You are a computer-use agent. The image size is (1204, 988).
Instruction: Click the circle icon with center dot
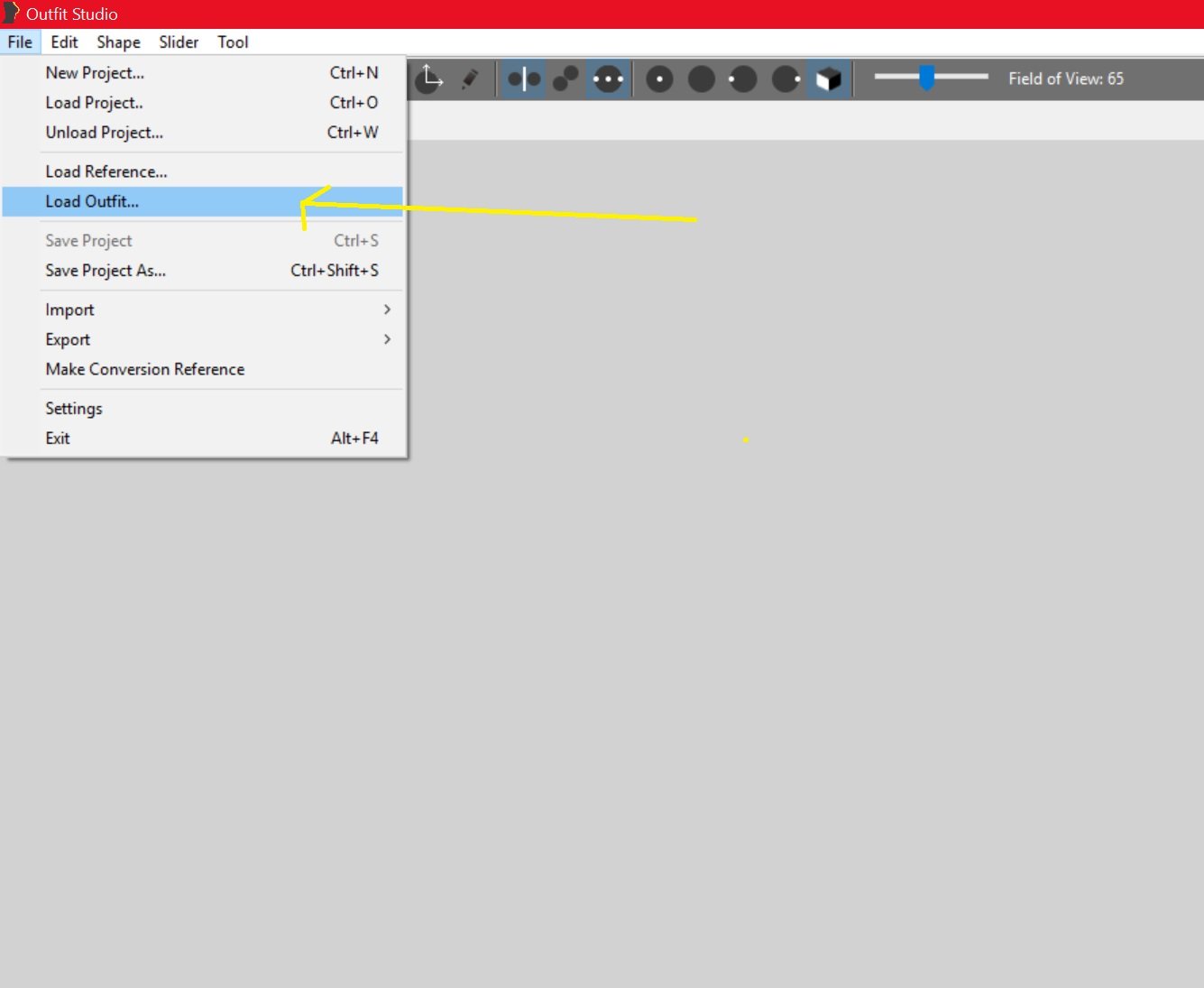659,79
